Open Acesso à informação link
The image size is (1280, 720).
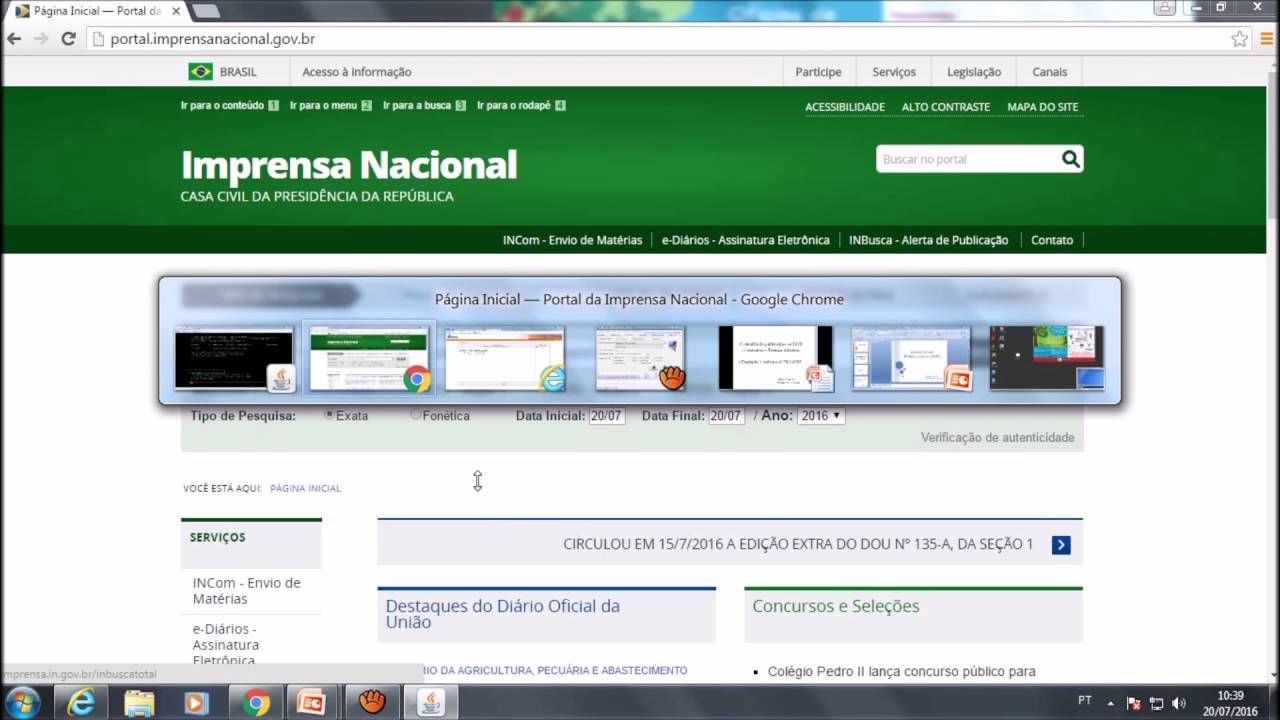pyautogui.click(x=357, y=72)
